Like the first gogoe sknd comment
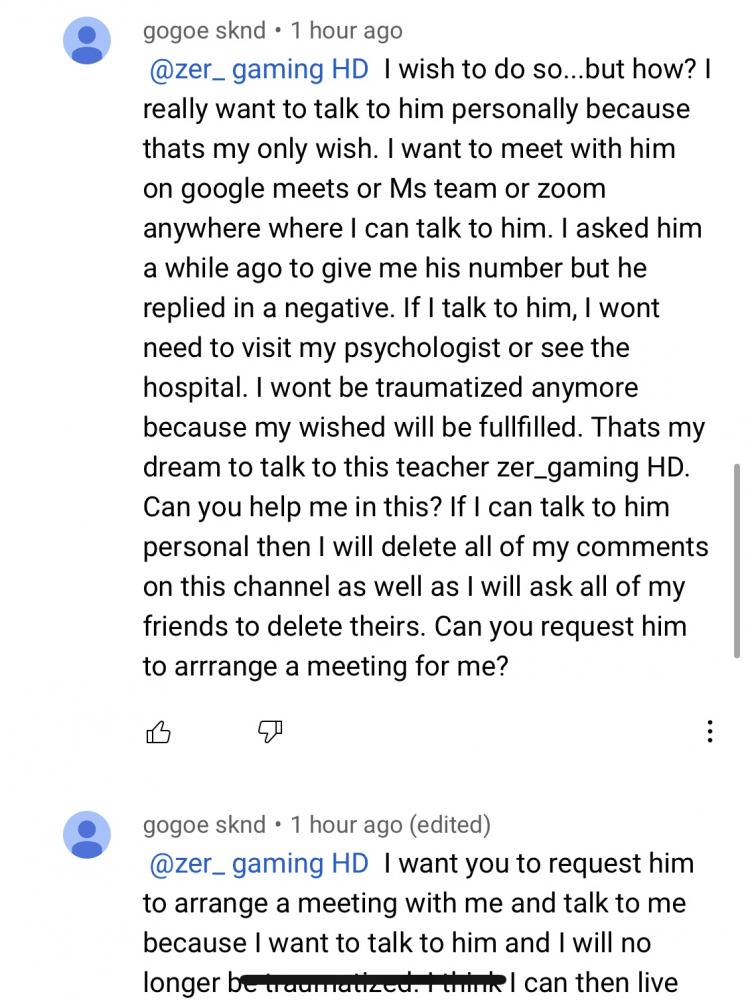 click(x=158, y=732)
